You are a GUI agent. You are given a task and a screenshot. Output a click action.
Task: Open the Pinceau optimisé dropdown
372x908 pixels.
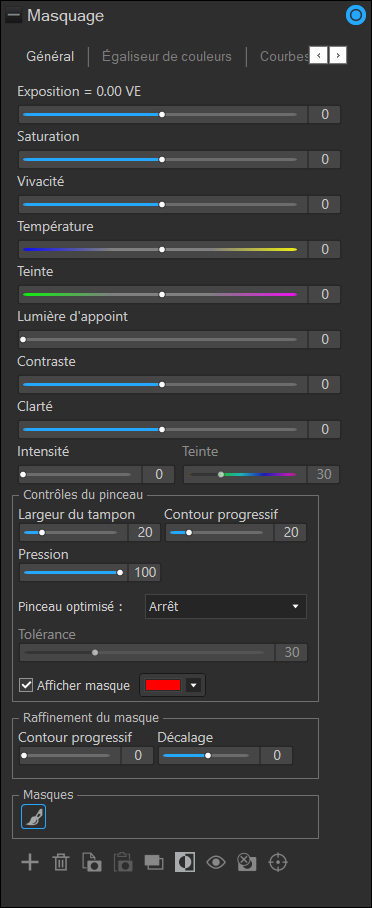(x=225, y=606)
